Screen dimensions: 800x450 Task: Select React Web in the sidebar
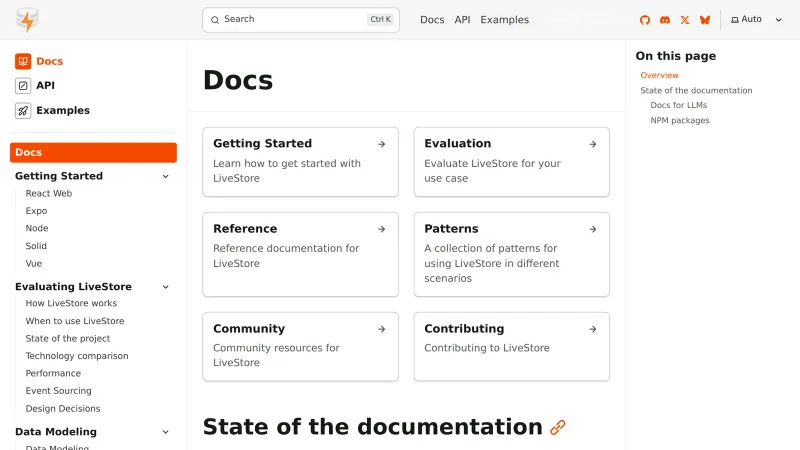click(49, 194)
